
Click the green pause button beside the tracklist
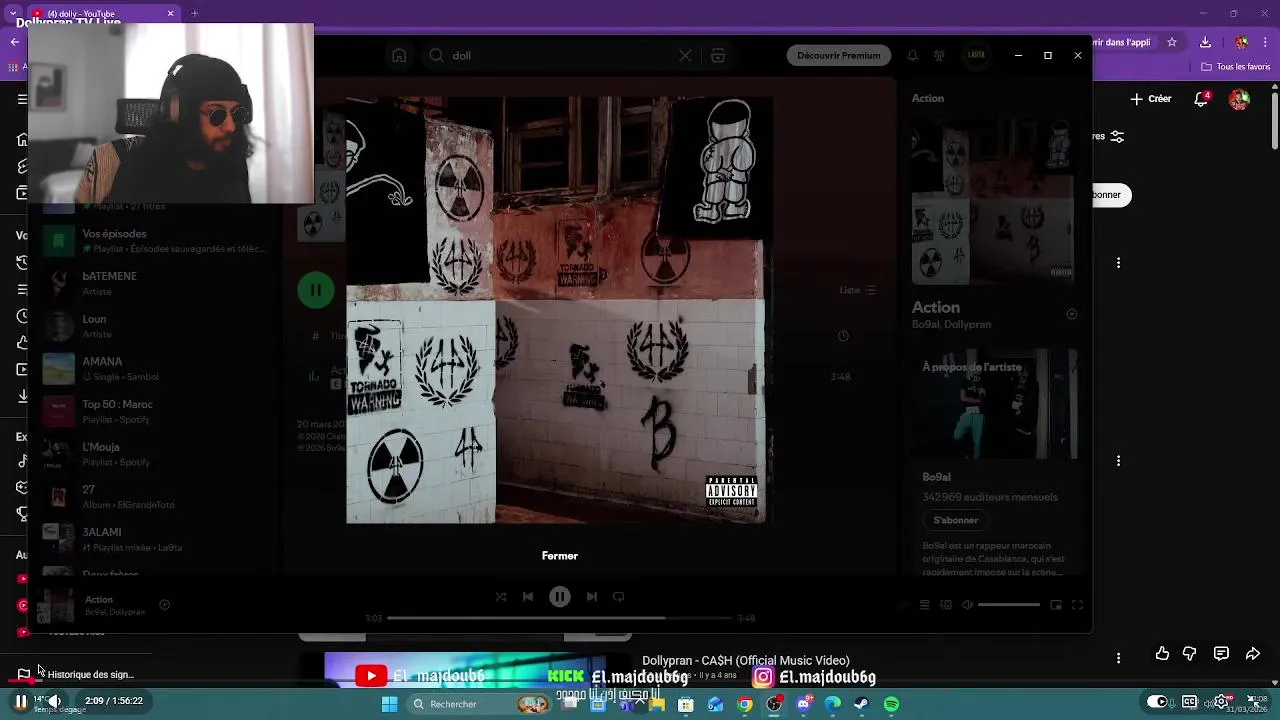316,290
